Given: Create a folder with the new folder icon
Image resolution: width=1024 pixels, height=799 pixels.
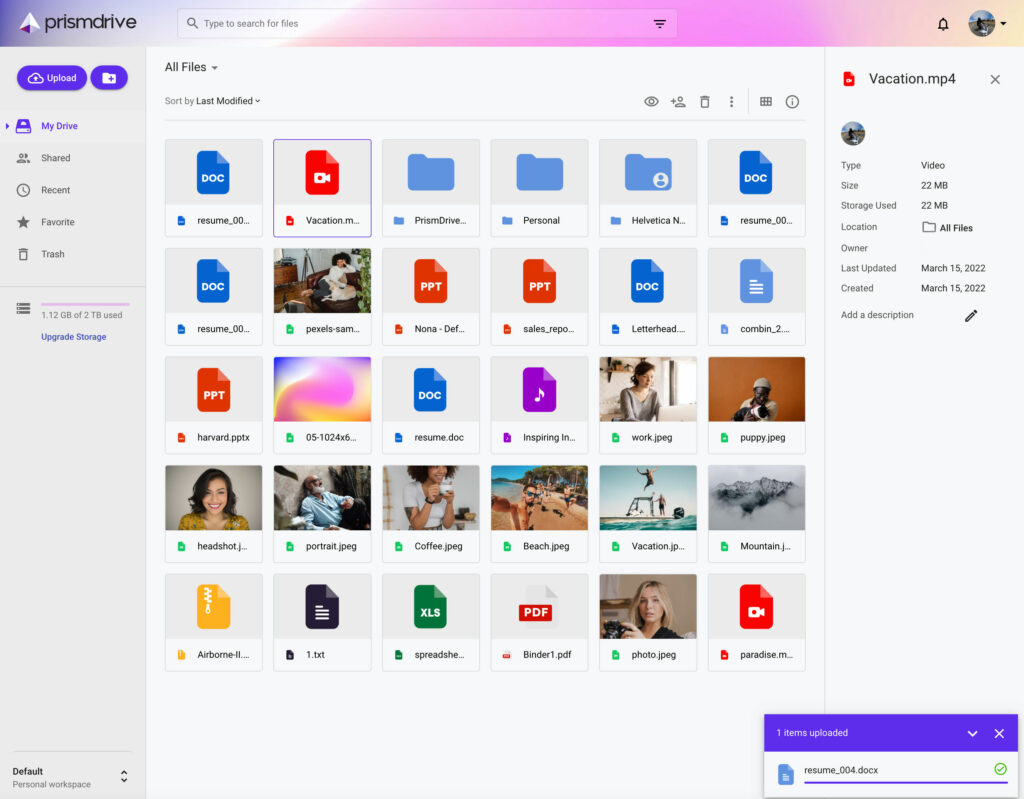Looking at the screenshot, I should [109, 77].
